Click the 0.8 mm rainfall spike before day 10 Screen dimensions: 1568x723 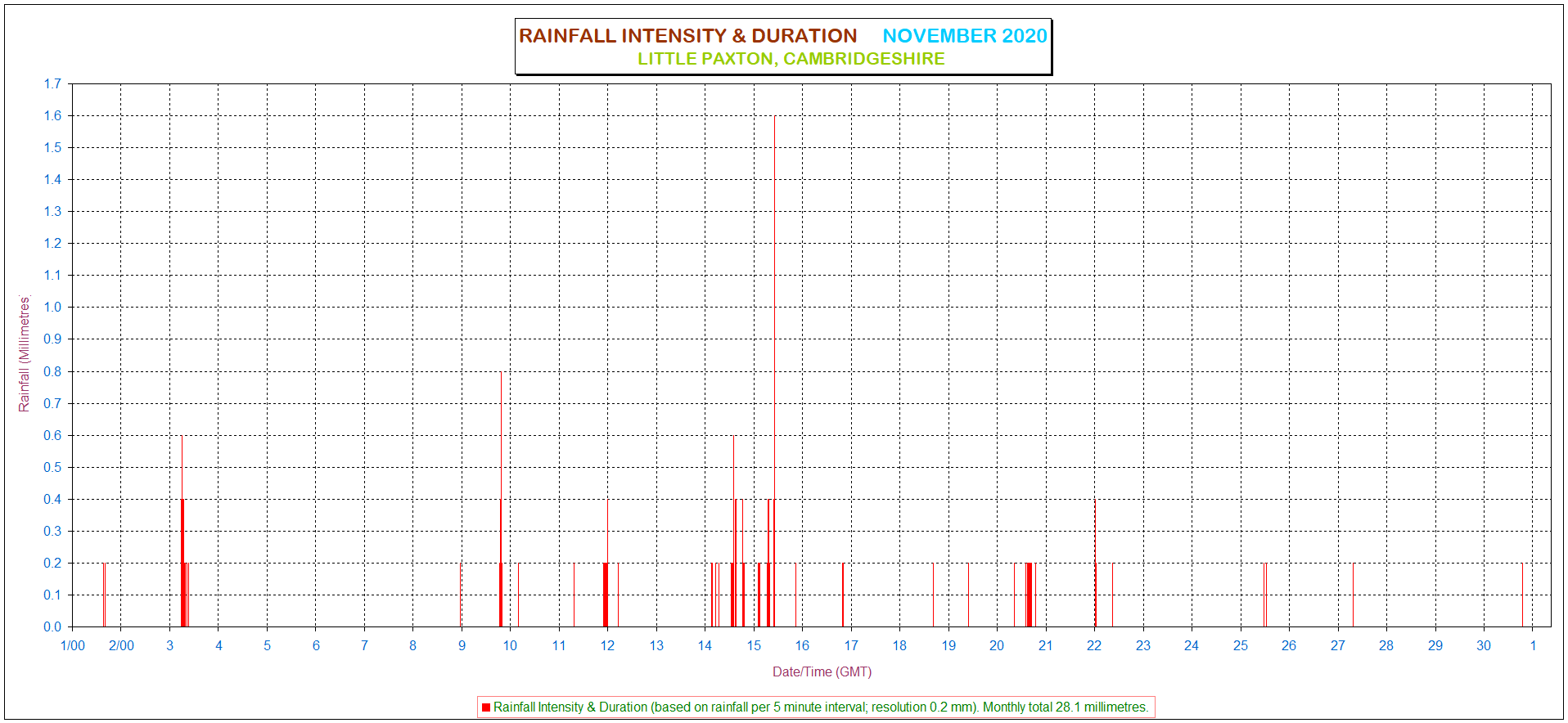click(x=501, y=499)
